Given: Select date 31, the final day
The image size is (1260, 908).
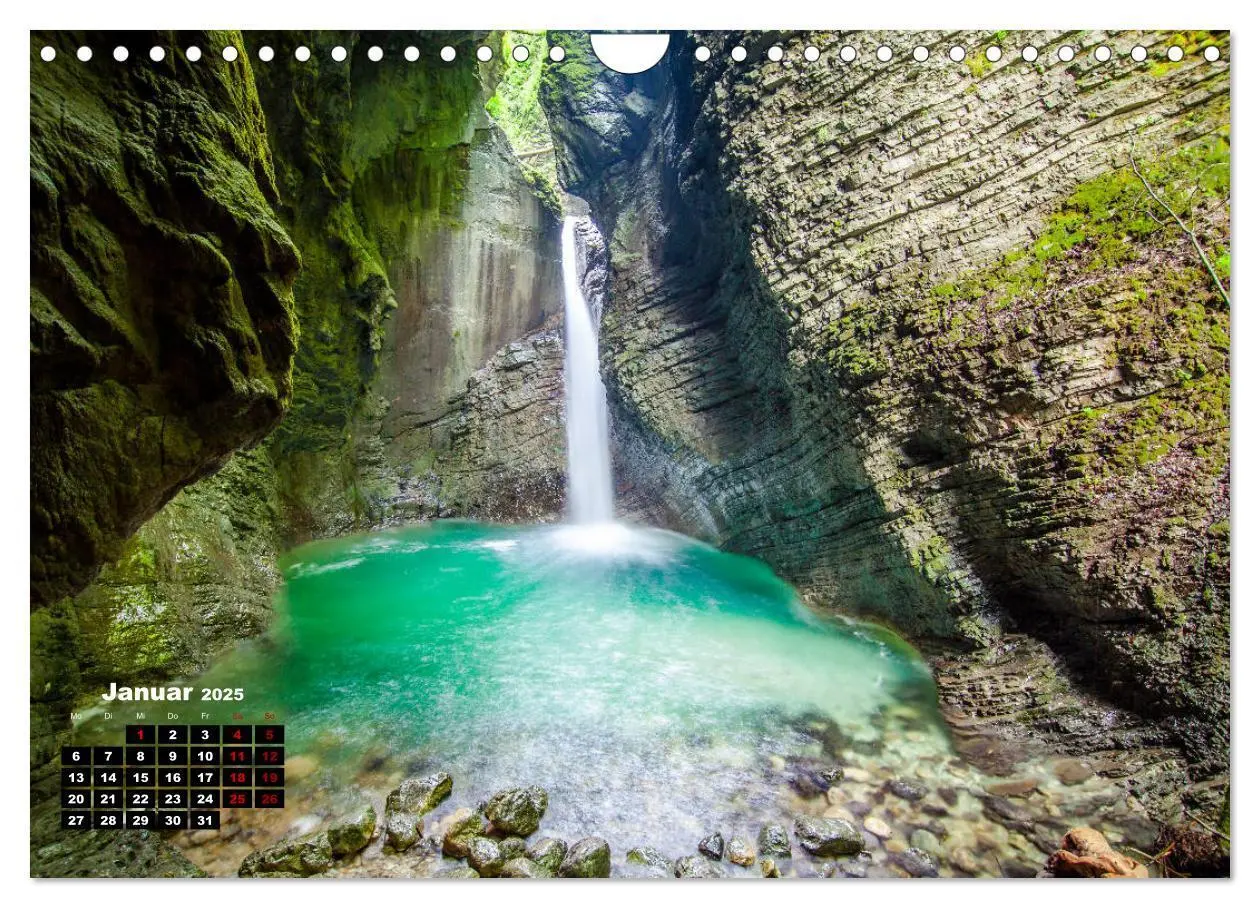Looking at the screenshot, I should coord(205,821).
